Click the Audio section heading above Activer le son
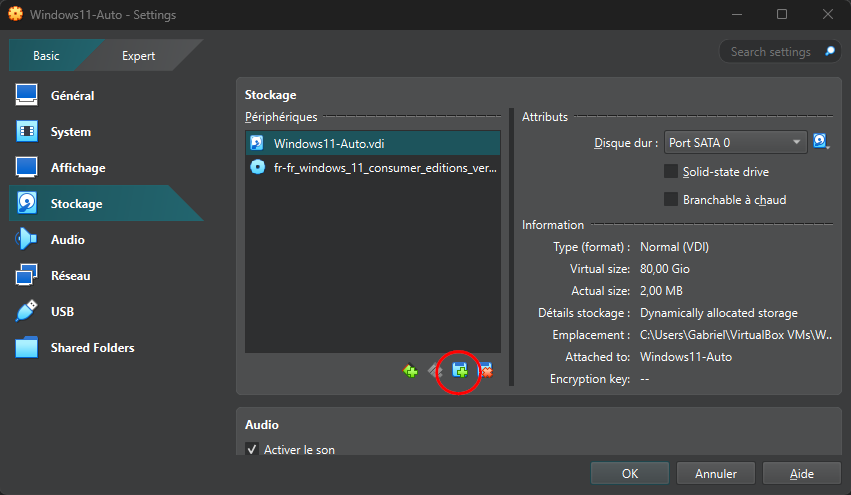The width and height of the screenshot is (851, 495). click(262, 424)
